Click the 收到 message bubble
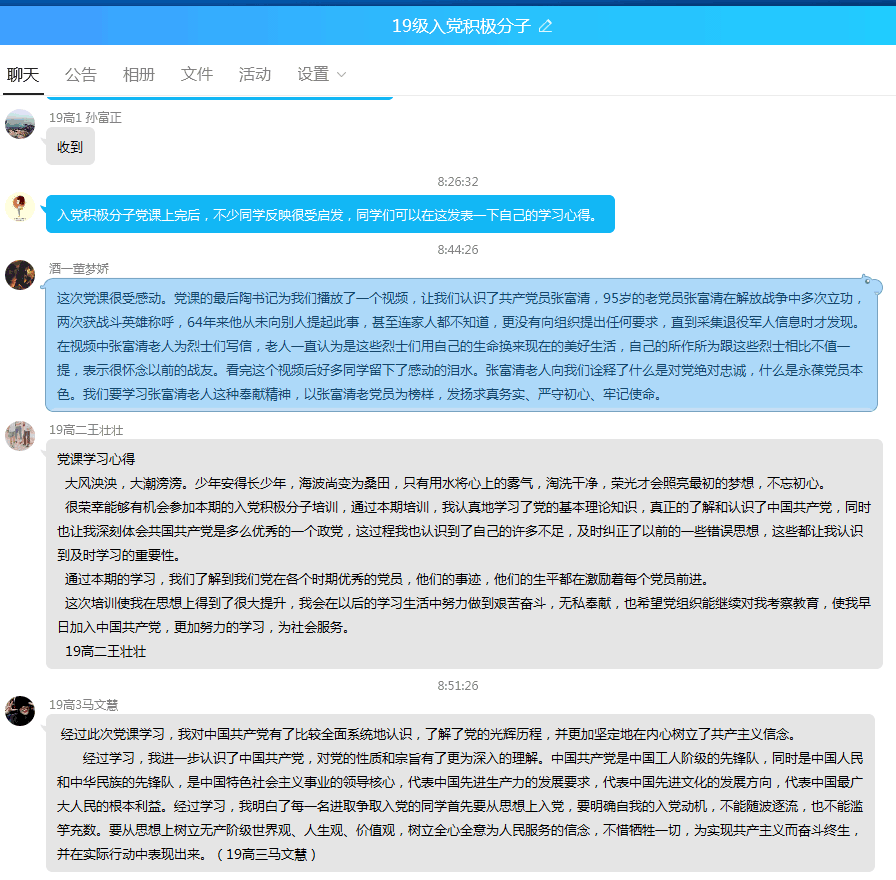Image resolution: width=896 pixels, height=880 pixels. pos(70,147)
